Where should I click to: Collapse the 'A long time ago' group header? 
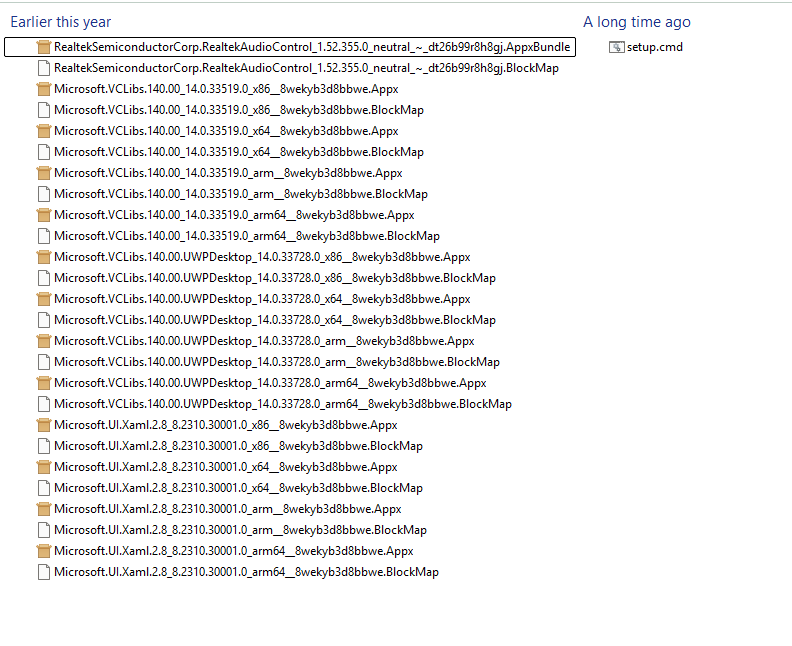(636, 22)
